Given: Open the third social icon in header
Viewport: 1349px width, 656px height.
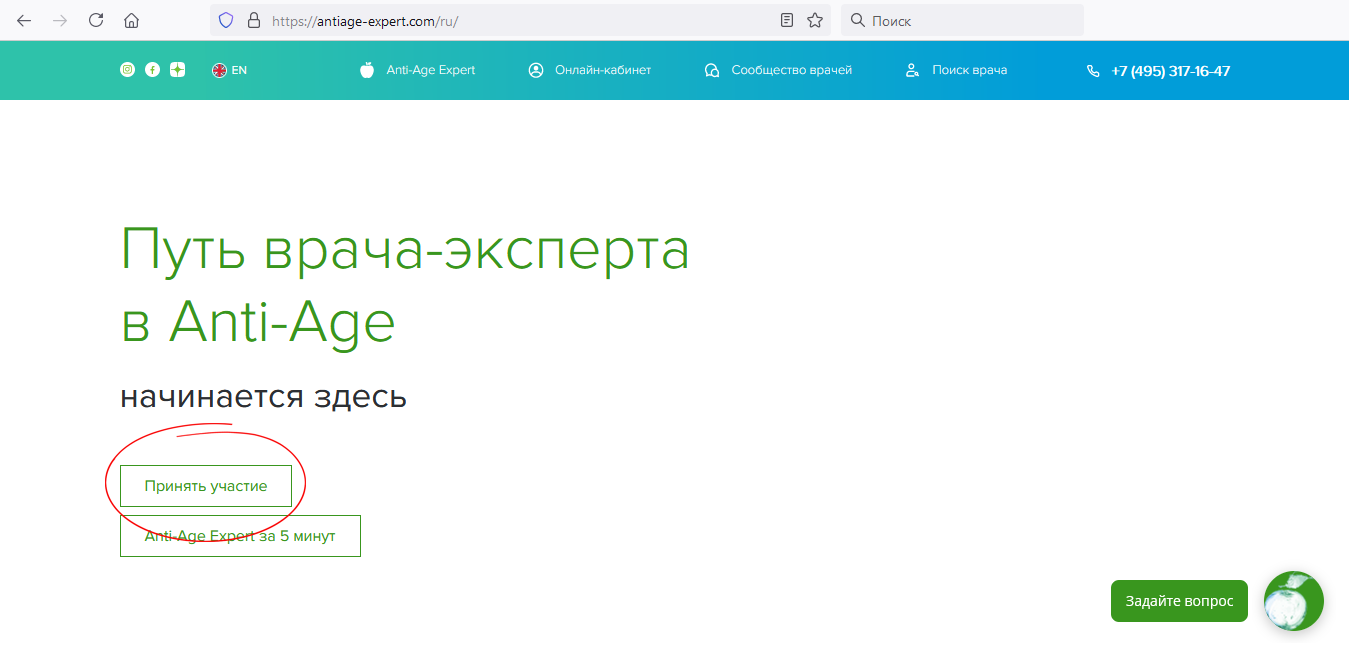Looking at the screenshot, I should coord(177,70).
